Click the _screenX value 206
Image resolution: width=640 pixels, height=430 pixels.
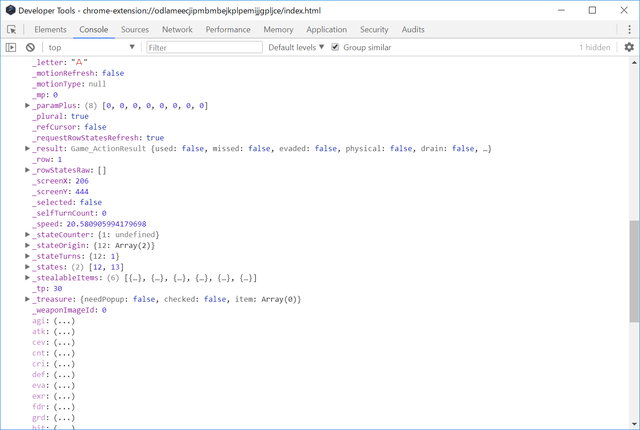coord(82,181)
